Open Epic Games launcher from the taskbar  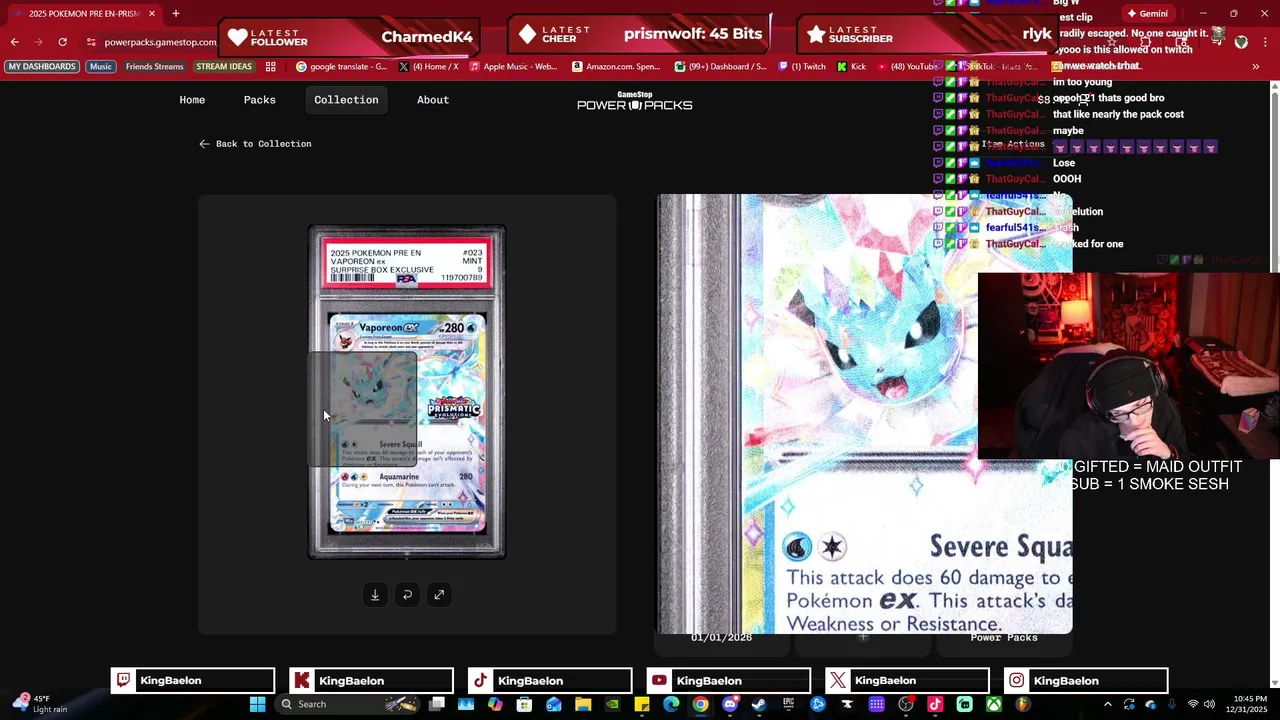(788, 704)
